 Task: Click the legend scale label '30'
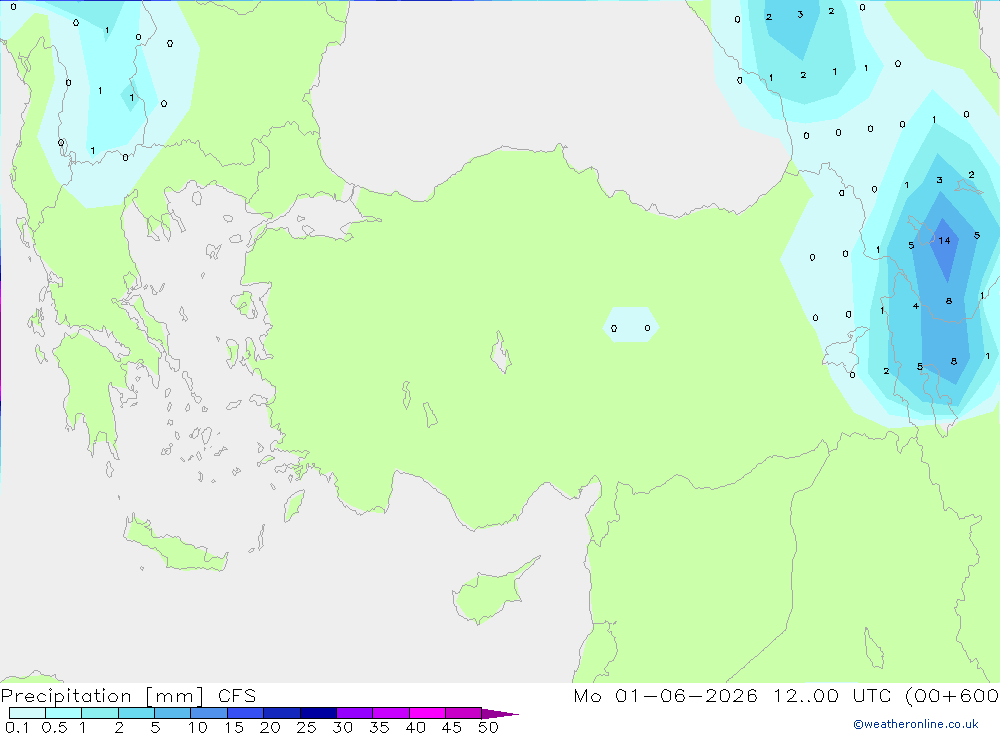point(342,727)
